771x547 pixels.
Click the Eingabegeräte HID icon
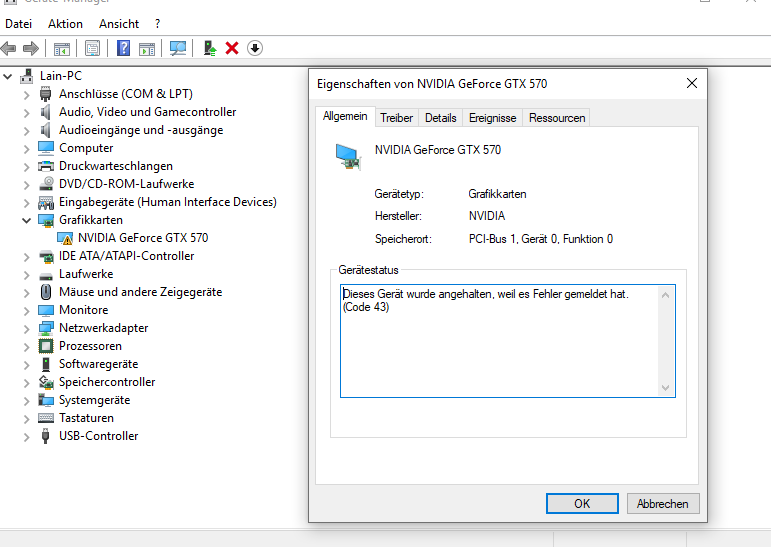click(x=46, y=202)
